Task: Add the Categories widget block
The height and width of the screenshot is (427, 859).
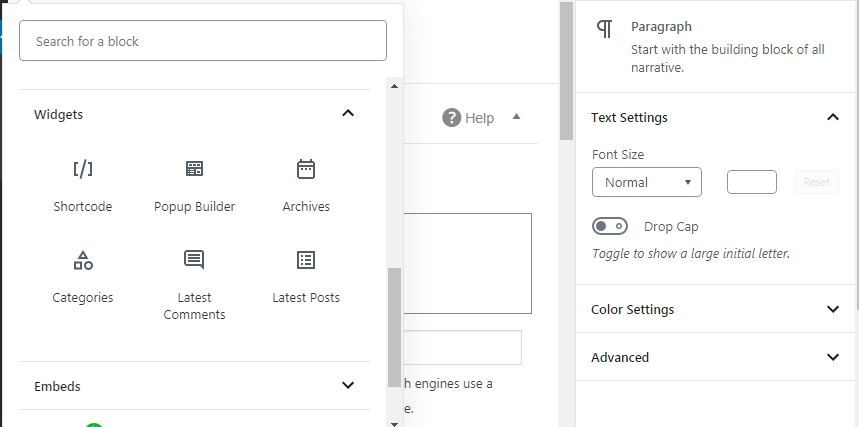Action: tap(83, 276)
